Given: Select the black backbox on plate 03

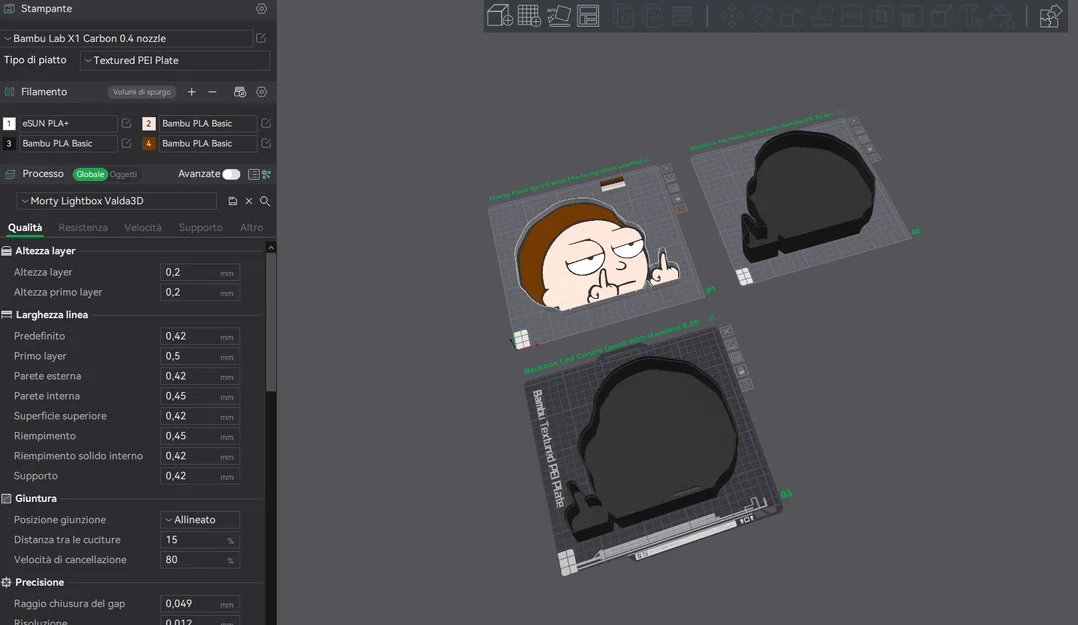Looking at the screenshot, I should coord(653,447).
